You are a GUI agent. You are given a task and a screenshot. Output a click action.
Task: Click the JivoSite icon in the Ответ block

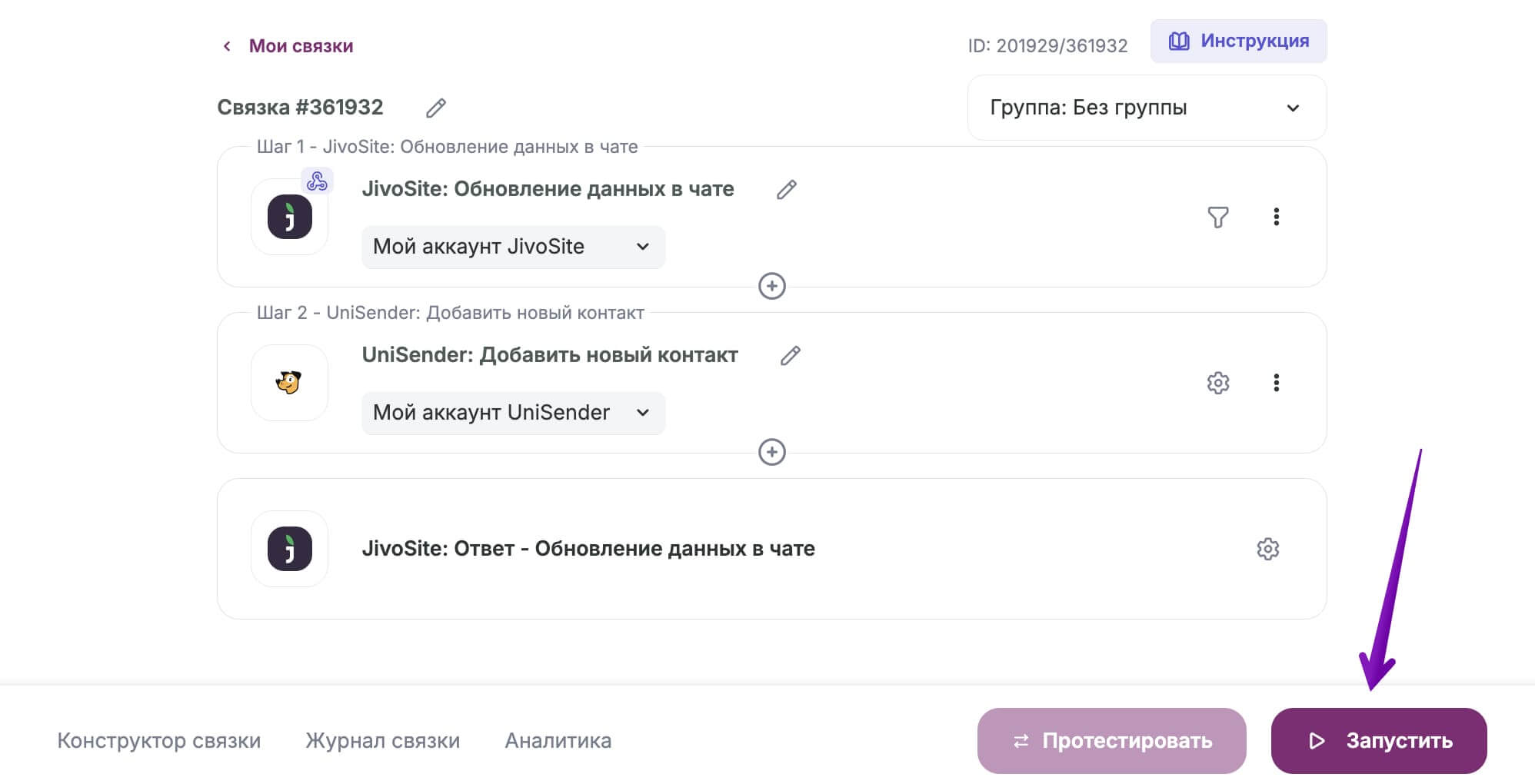tap(290, 549)
